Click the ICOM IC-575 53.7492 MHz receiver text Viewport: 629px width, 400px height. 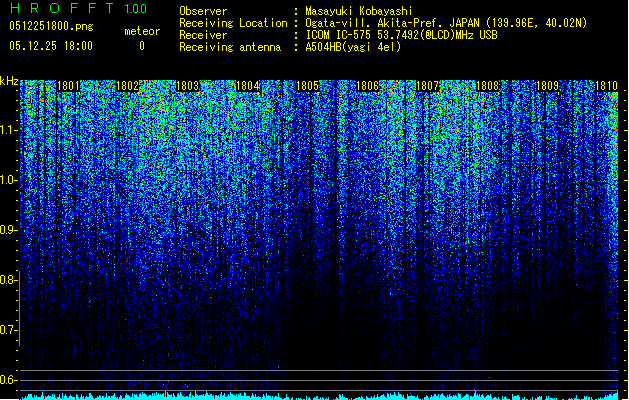pos(401,35)
